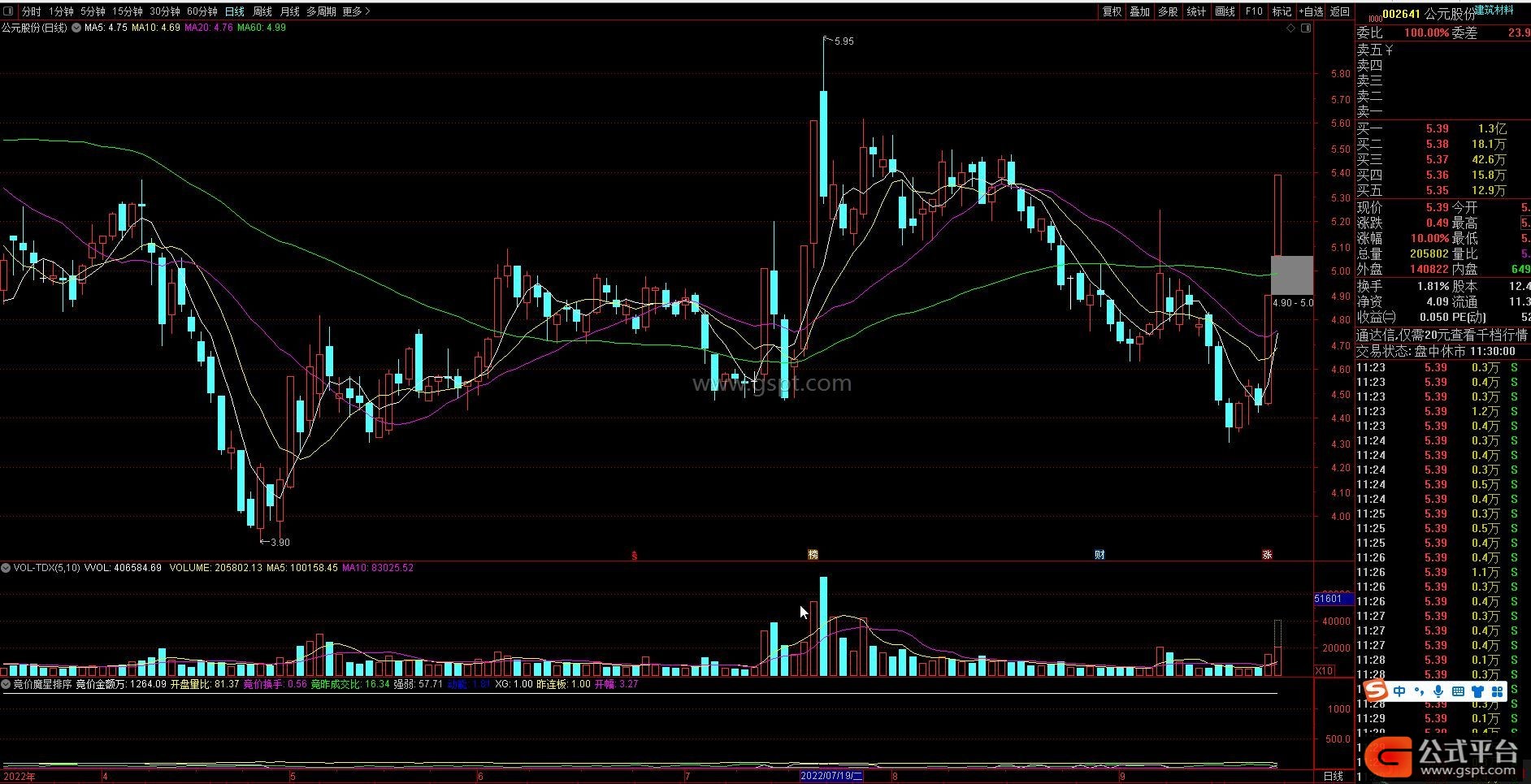Click the 通达信仅需20元查看千档行情 promo link
The height and width of the screenshot is (784, 1531).
pos(1442,335)
